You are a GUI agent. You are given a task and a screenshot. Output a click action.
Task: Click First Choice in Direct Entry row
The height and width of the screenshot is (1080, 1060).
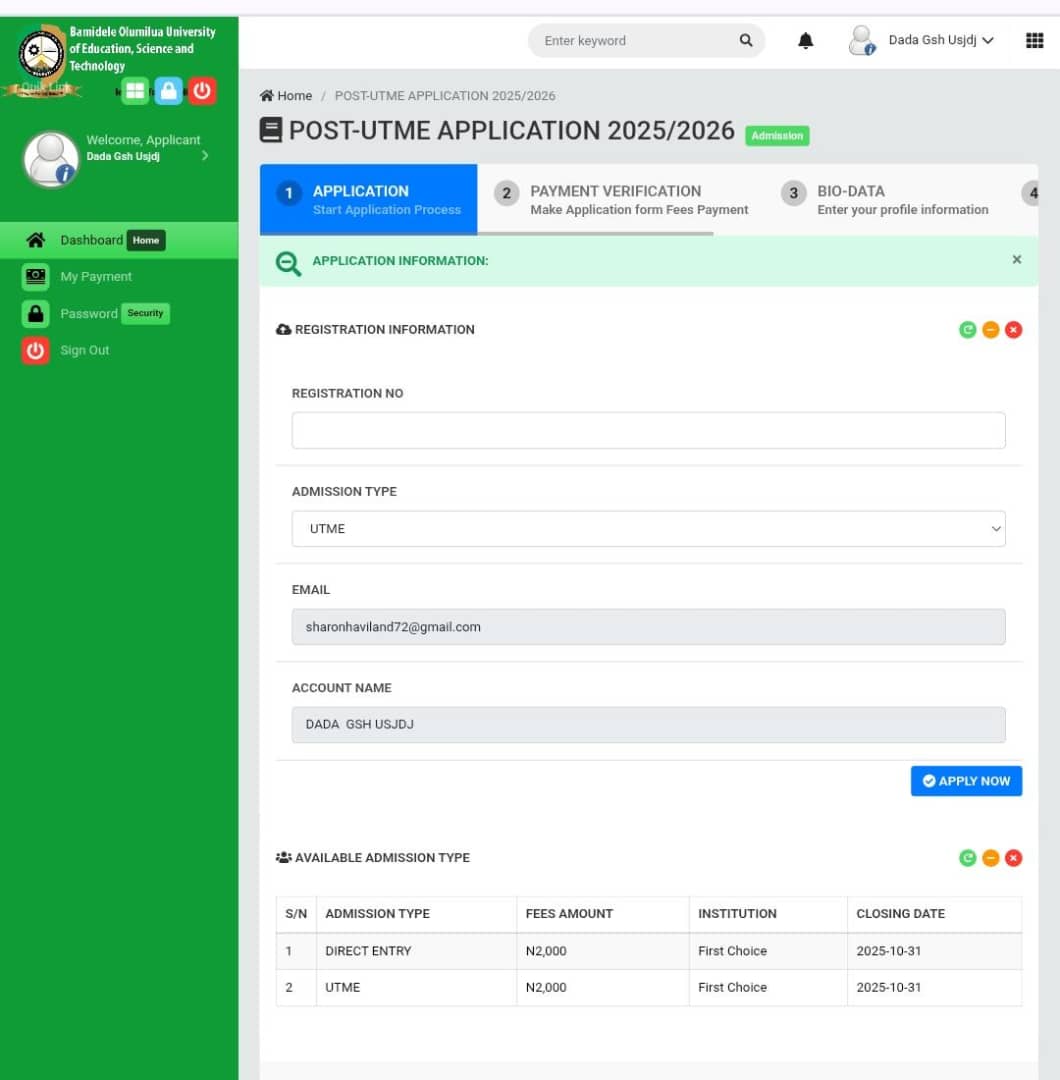732,951
